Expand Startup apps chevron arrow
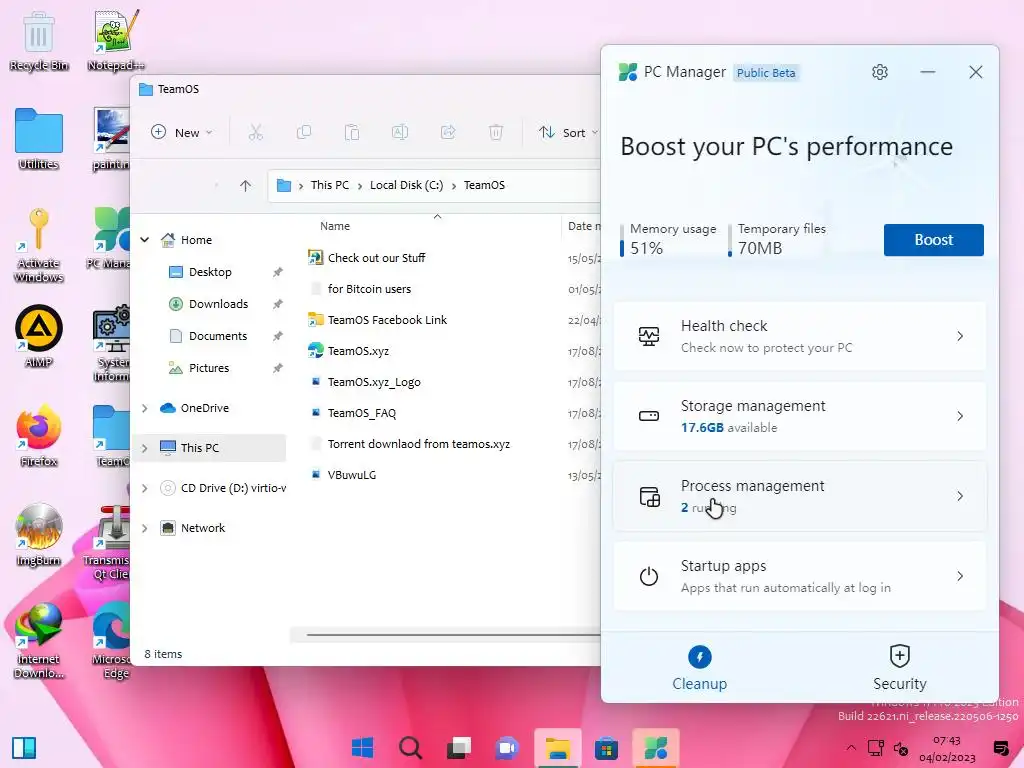The height and width of the screenshot is (768, 1024). [960, 576]
